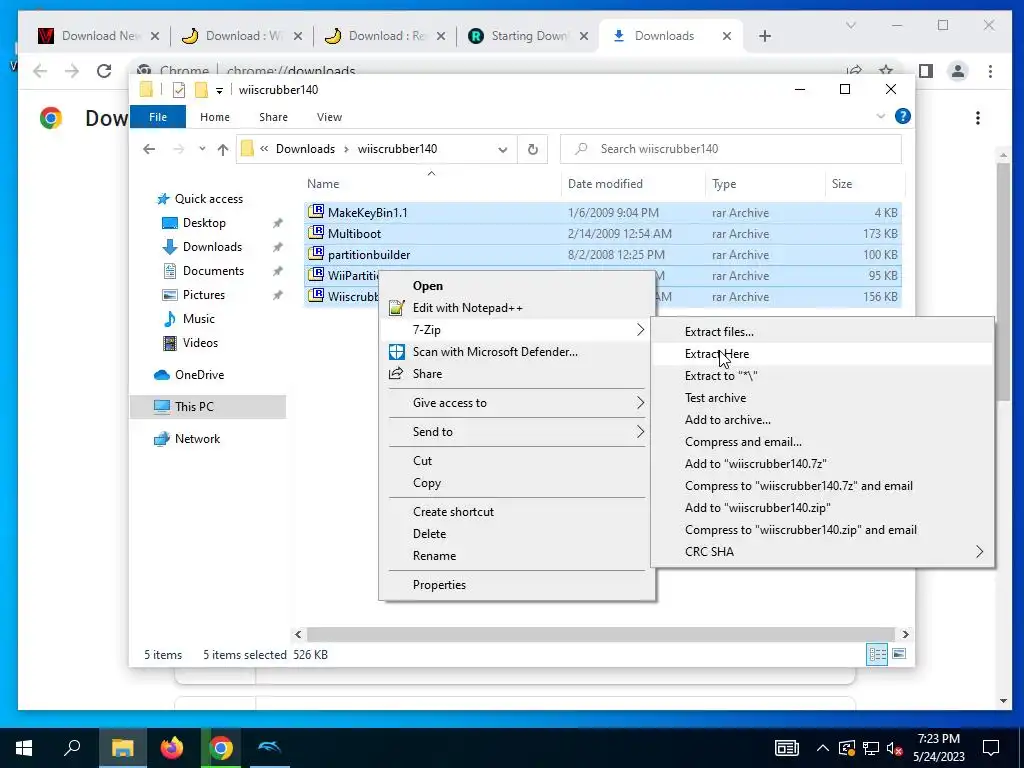Click the Search wiiscrubber140 field
This screenshot has width=1024, height=768.
click(731, 149)
